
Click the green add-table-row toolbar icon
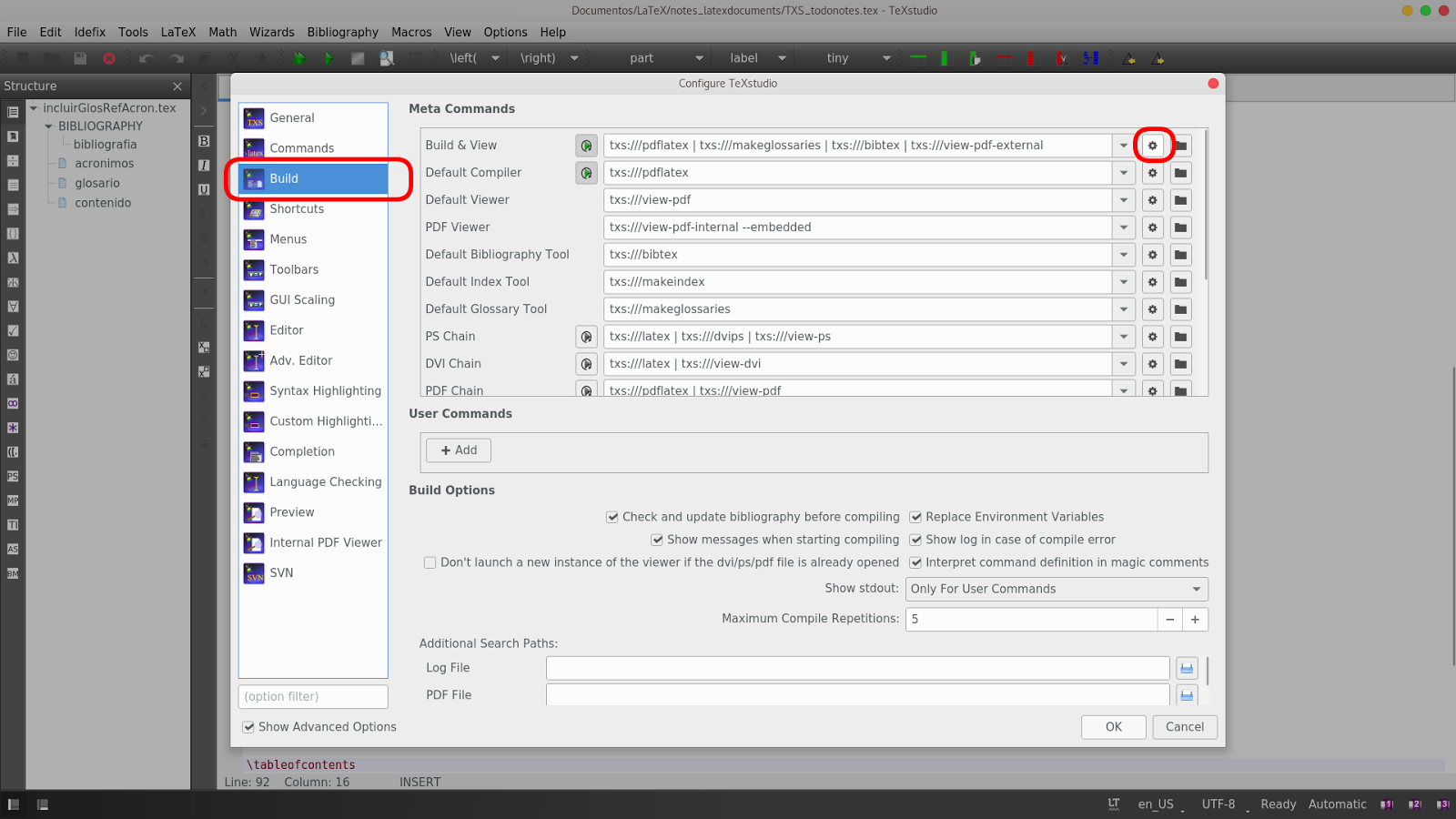pyautogui.click(x=918, y=58)
